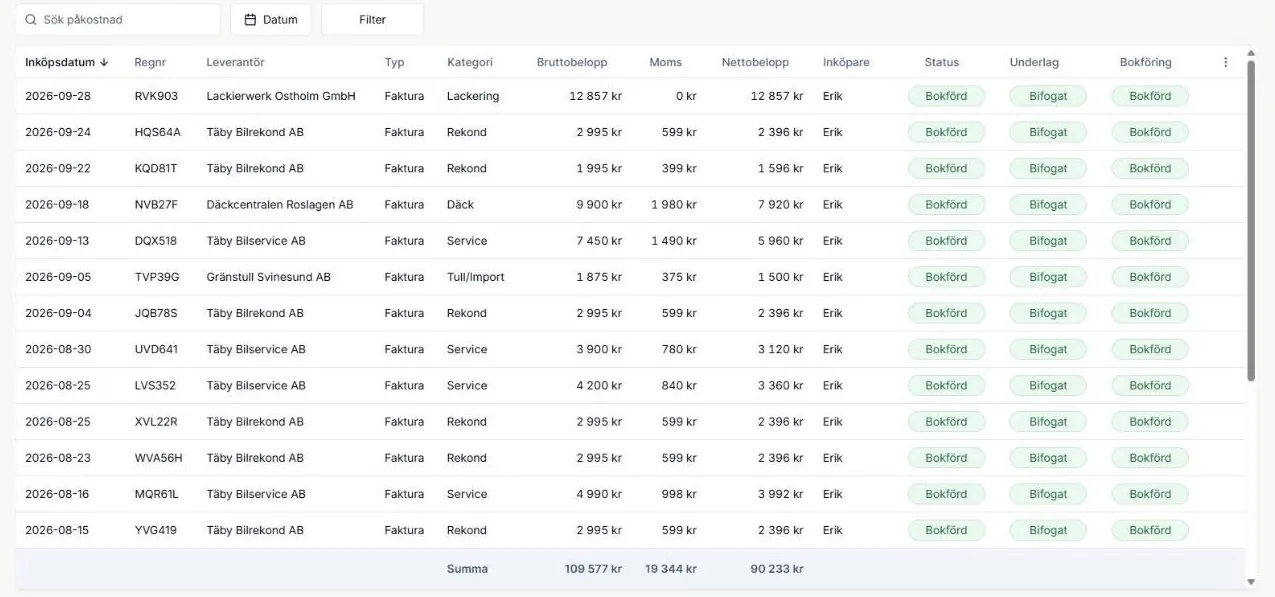
Task: Click supplier Däckcentralen Roslagen AB
Action: click(280, 205)
